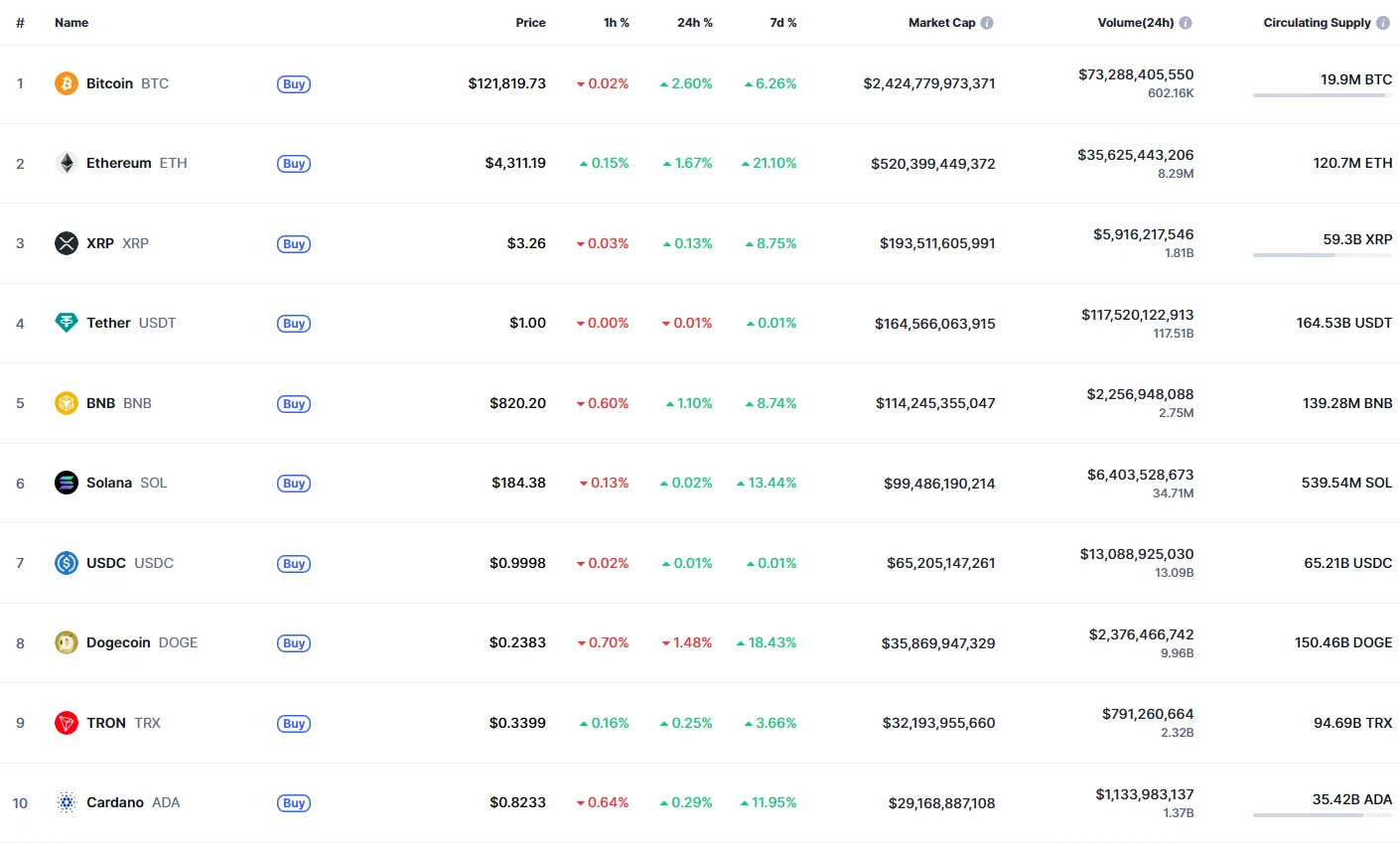1400x843 pixels.
Task: Open Circulating Supply info tooltip icon
Action: point(1382,23)
